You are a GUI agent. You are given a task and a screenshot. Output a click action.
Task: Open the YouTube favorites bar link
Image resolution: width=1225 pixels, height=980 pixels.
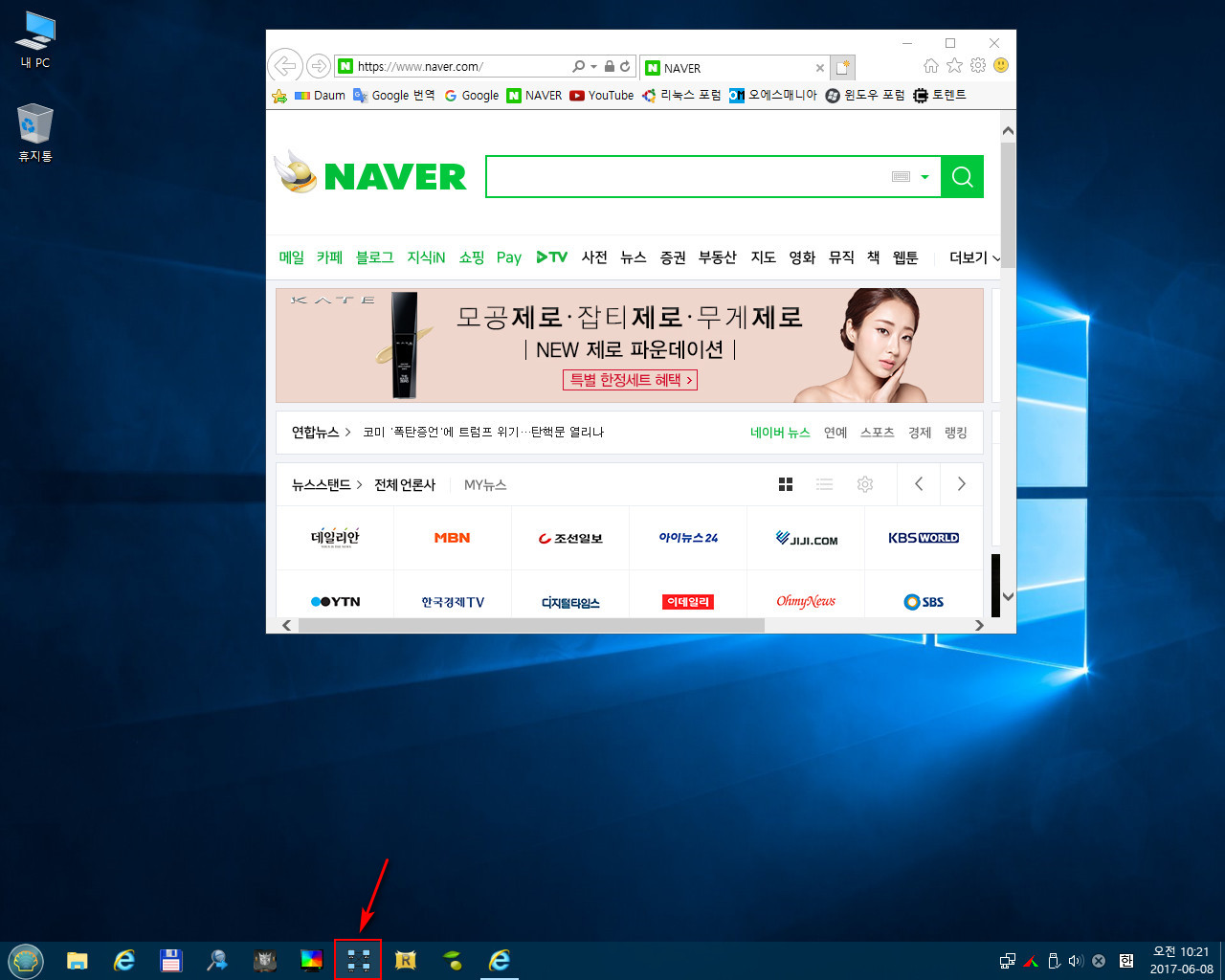click(601, 96)
